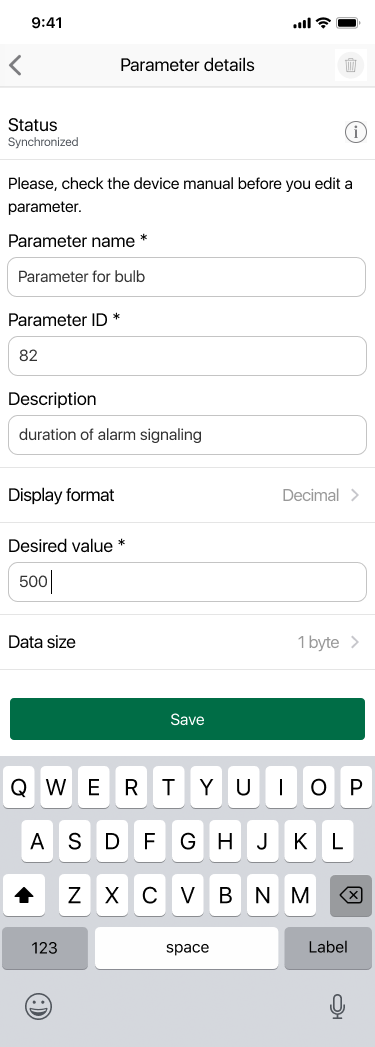Screen dimensions: 375x1047
Task: Tap the Label key on keyboard
Action: (x=328, y=948)
